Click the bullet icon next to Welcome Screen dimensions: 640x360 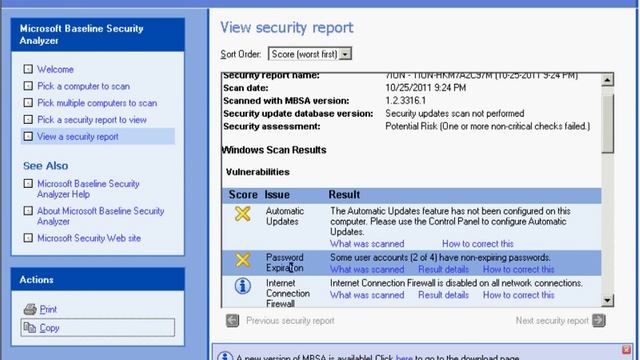28,69
